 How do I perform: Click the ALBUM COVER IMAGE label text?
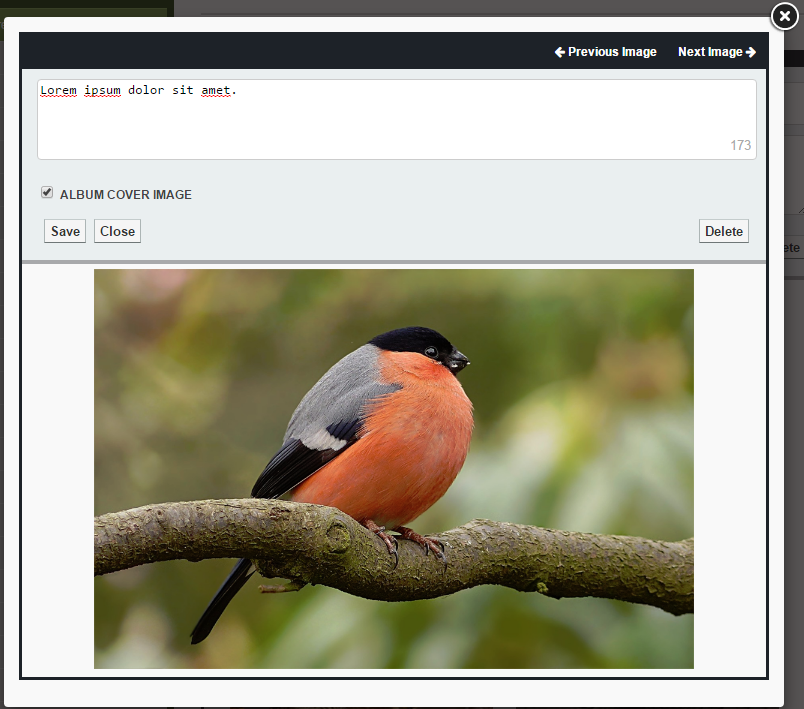pyautogui.click(x=125, y=195)
